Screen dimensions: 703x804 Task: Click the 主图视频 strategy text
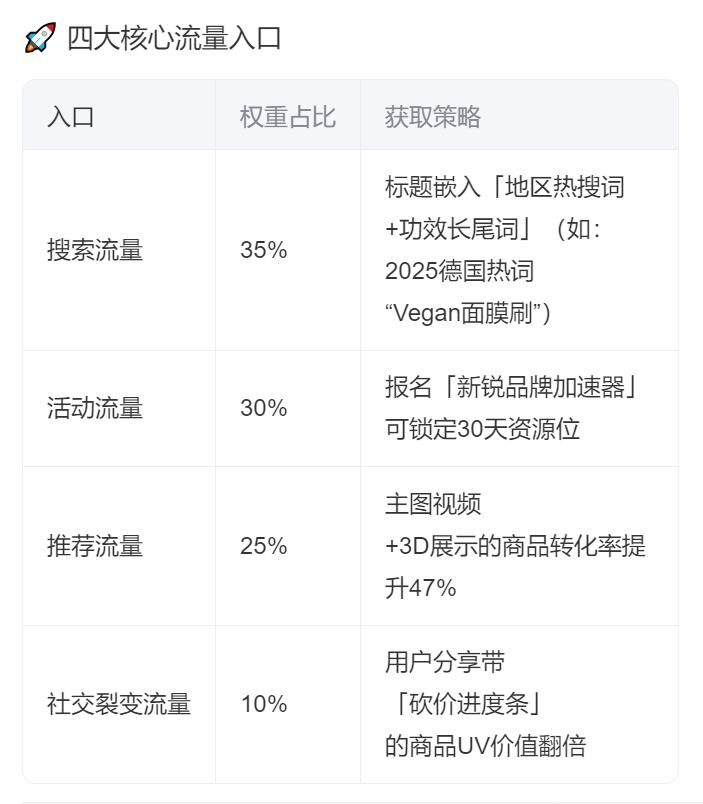click(433, 504)
